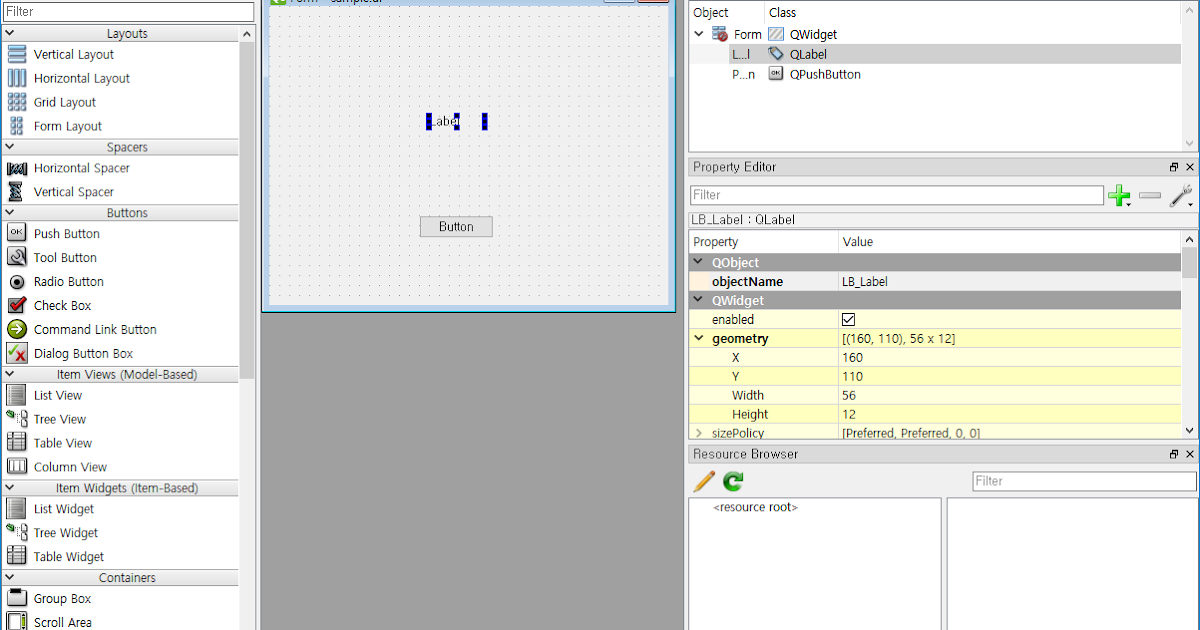Remove dynamic property with the minus button
1200x630 pixels.
pyautogui.click(x=1150, y=196)
